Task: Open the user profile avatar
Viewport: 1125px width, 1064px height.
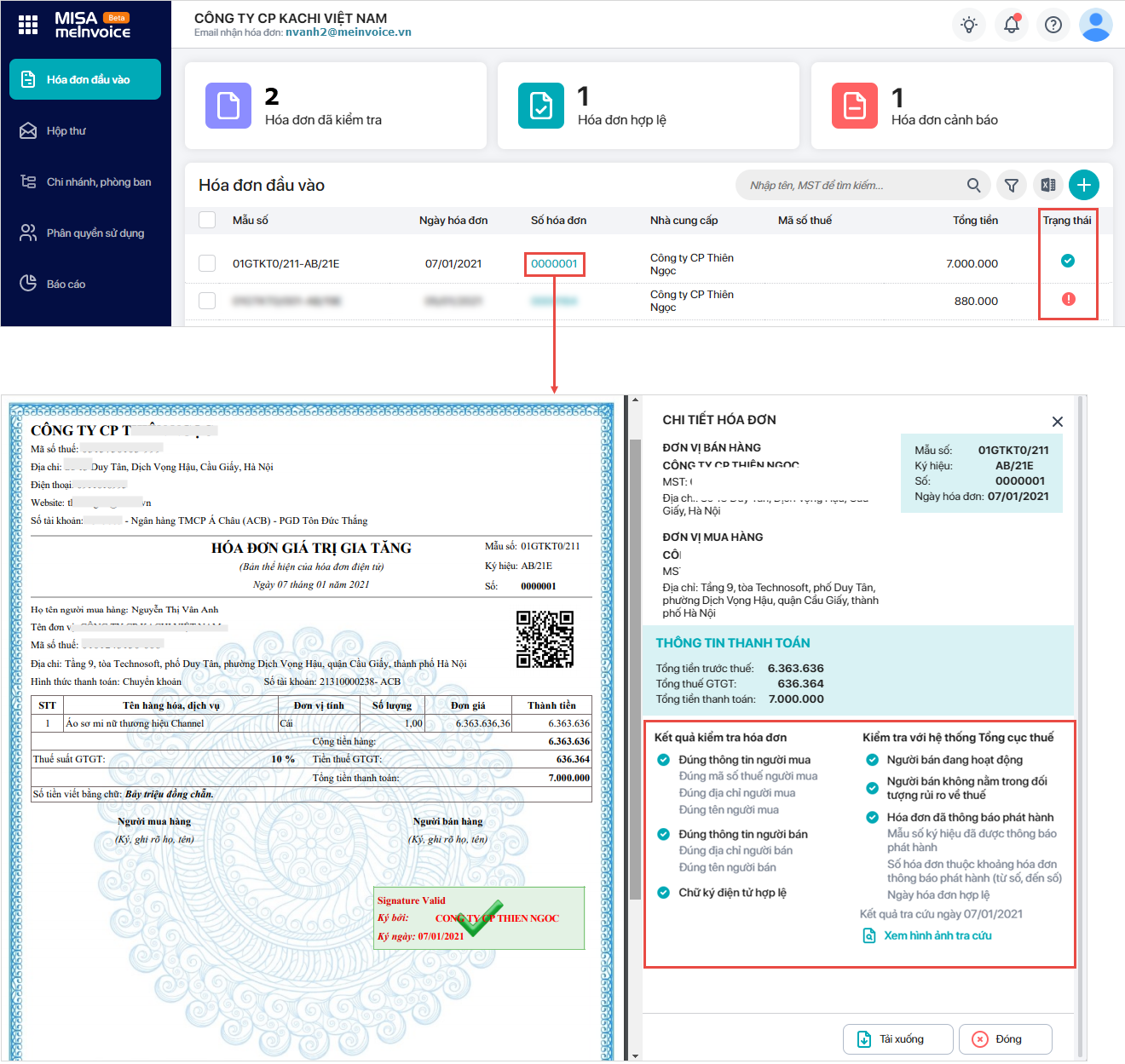Action: click(1095, 25)
